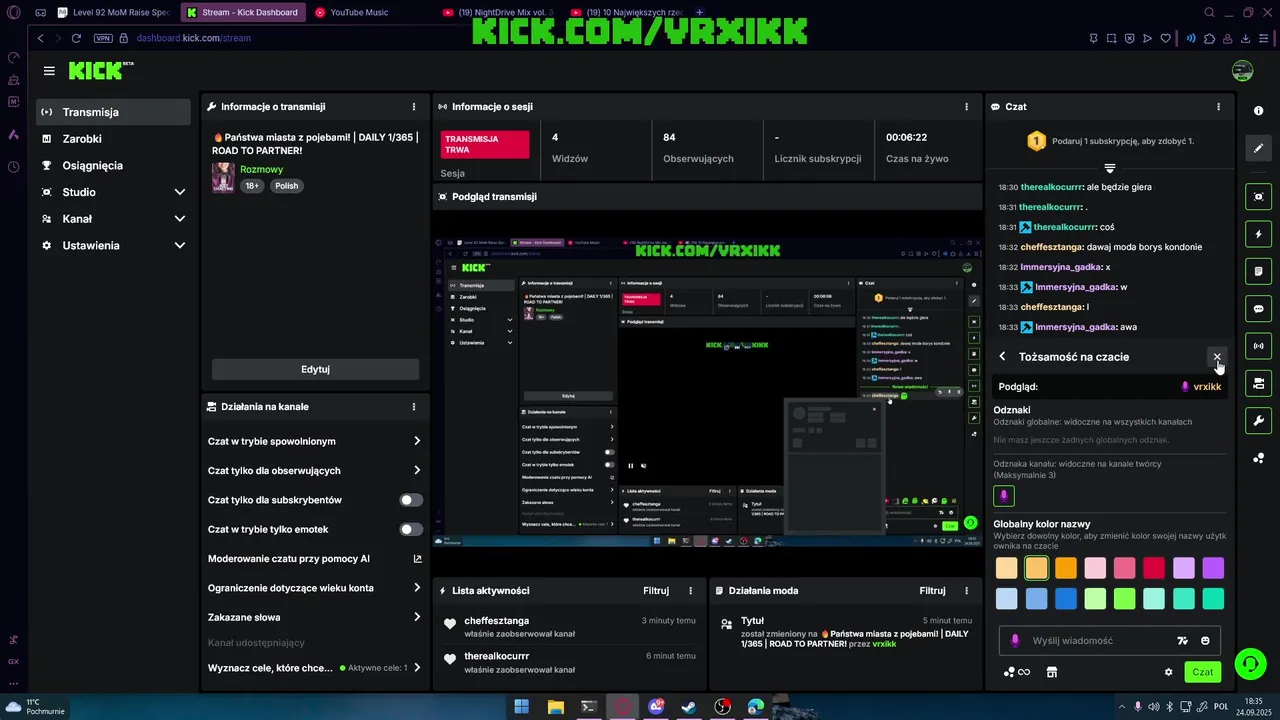Click the text formatting icon in chat input
This screenshot has height=720, width=1280.
[x=1182, y=641]
